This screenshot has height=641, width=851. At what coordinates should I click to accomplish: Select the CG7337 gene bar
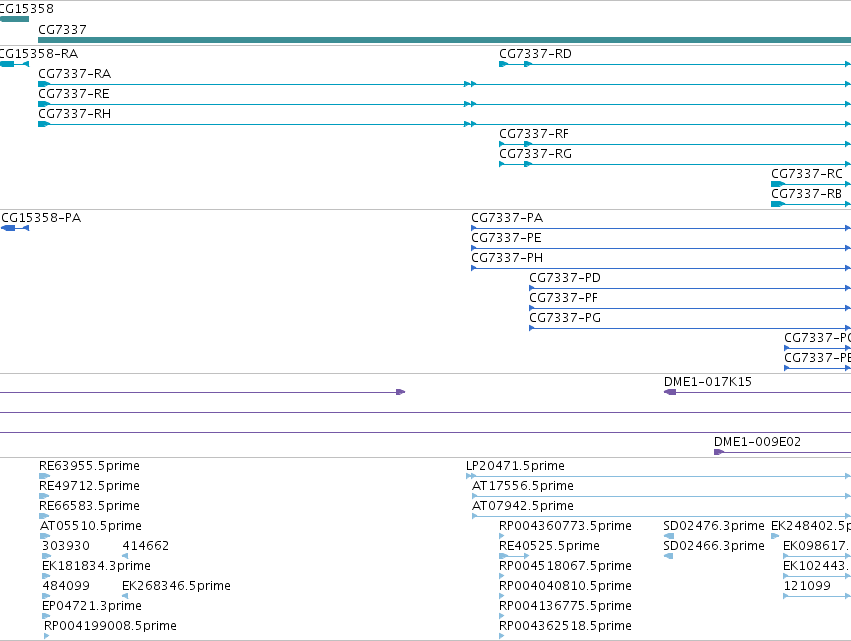click(x=444, y=40)
